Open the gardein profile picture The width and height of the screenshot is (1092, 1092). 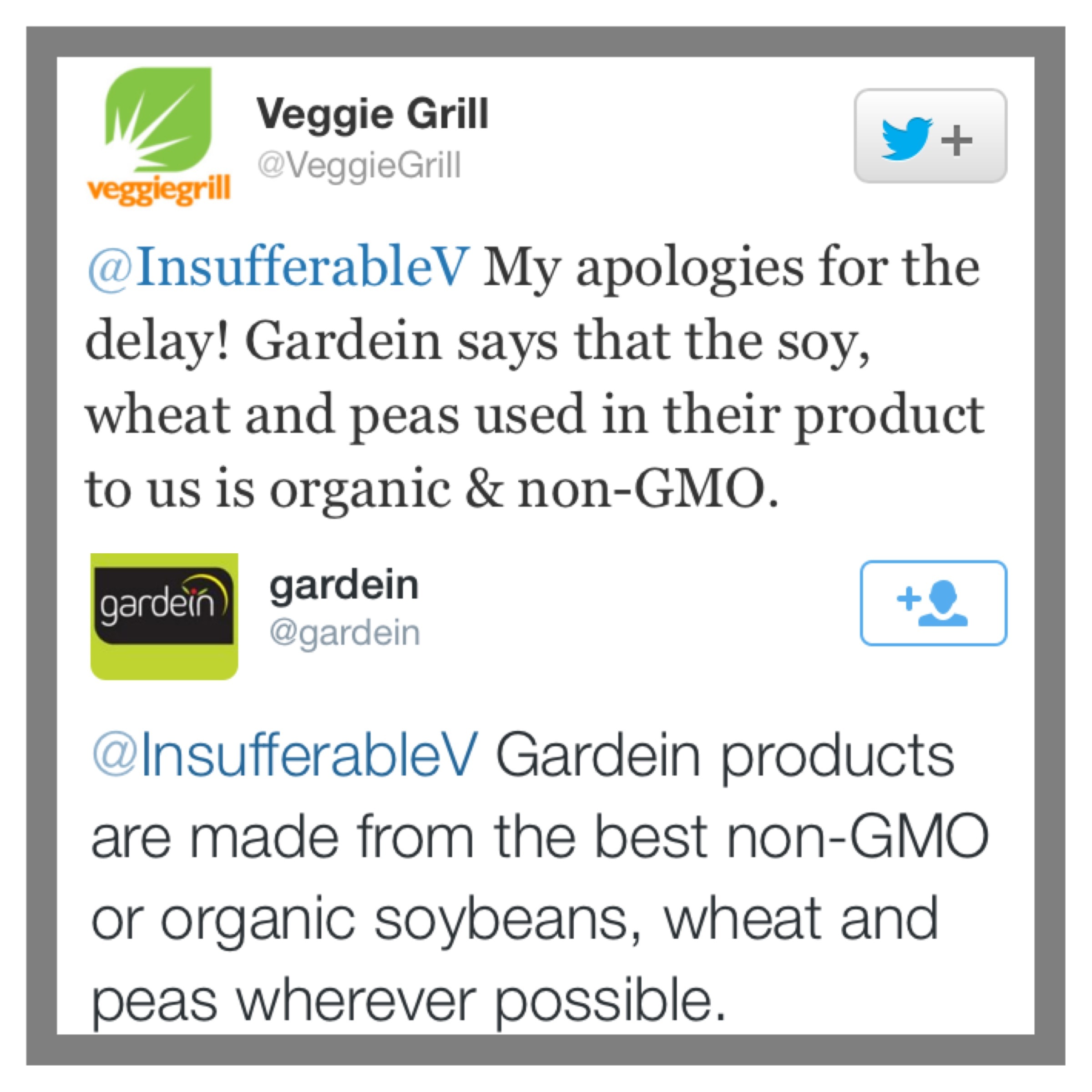tap(164, 616)
